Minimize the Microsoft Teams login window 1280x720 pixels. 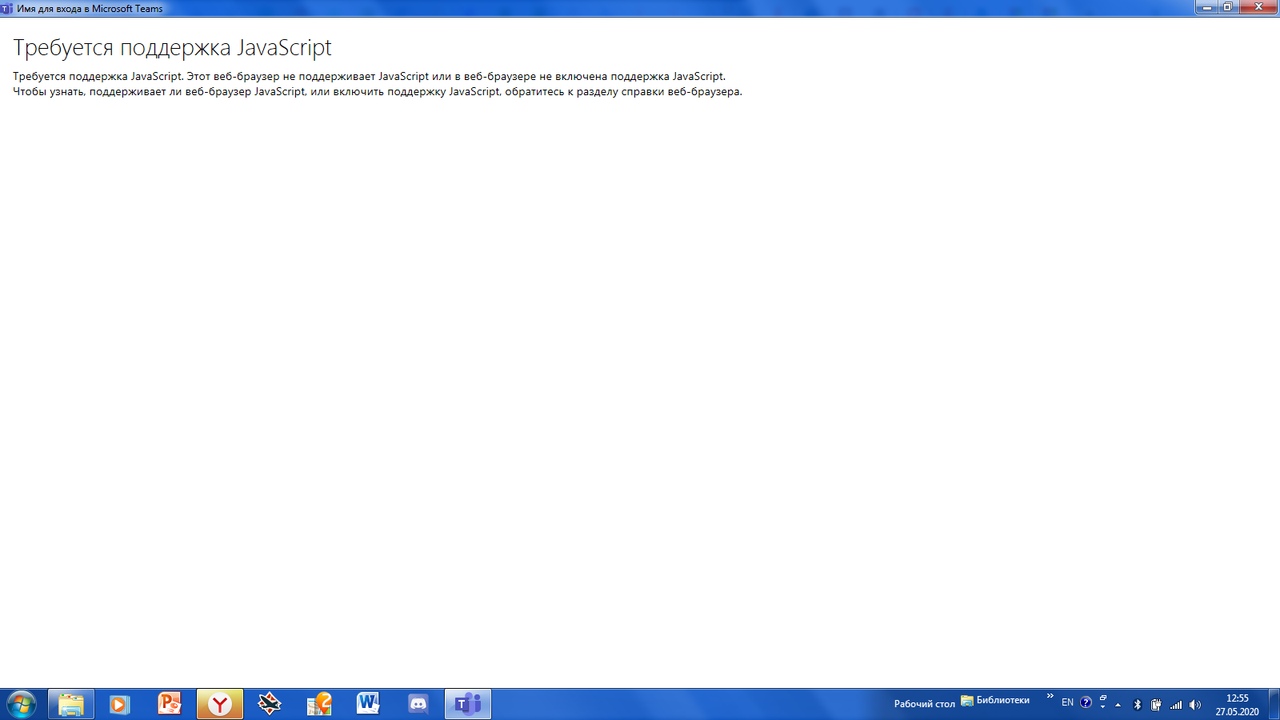(x=1207, y=7)
